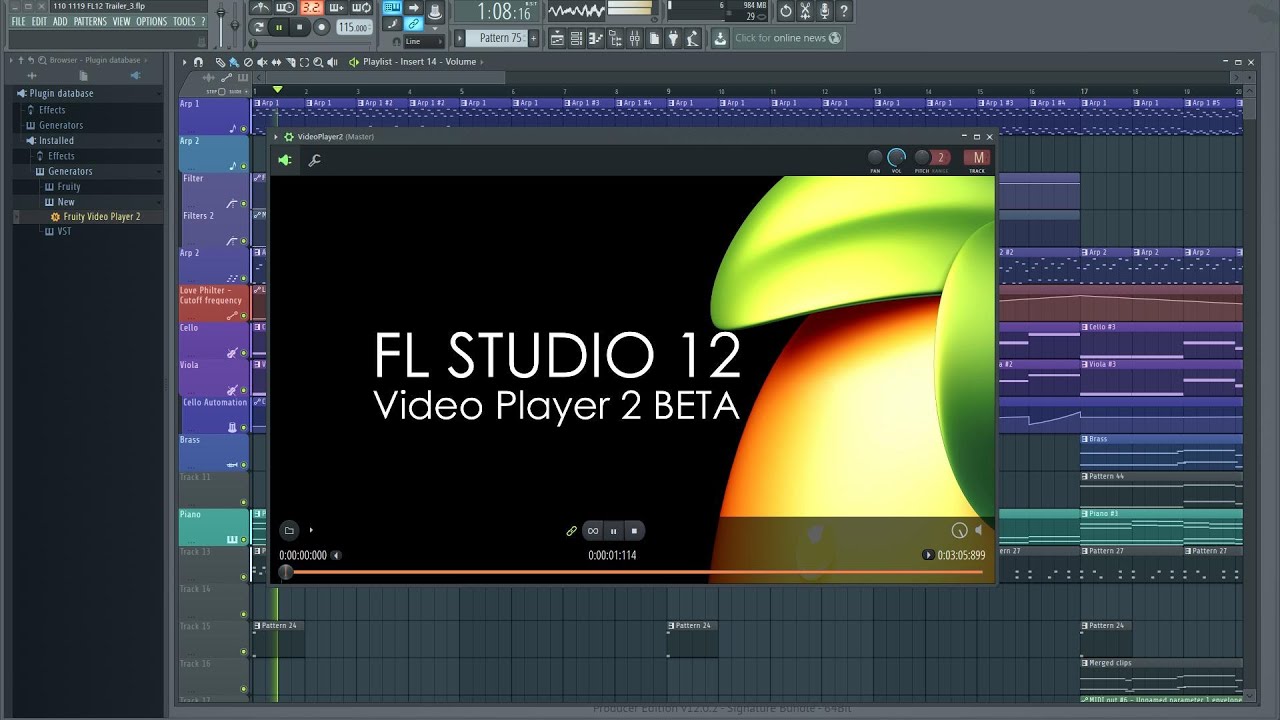This screenshot has width=1280, height=720.
Task: Click the pause button in main transport
Action: tap(279, 27)
